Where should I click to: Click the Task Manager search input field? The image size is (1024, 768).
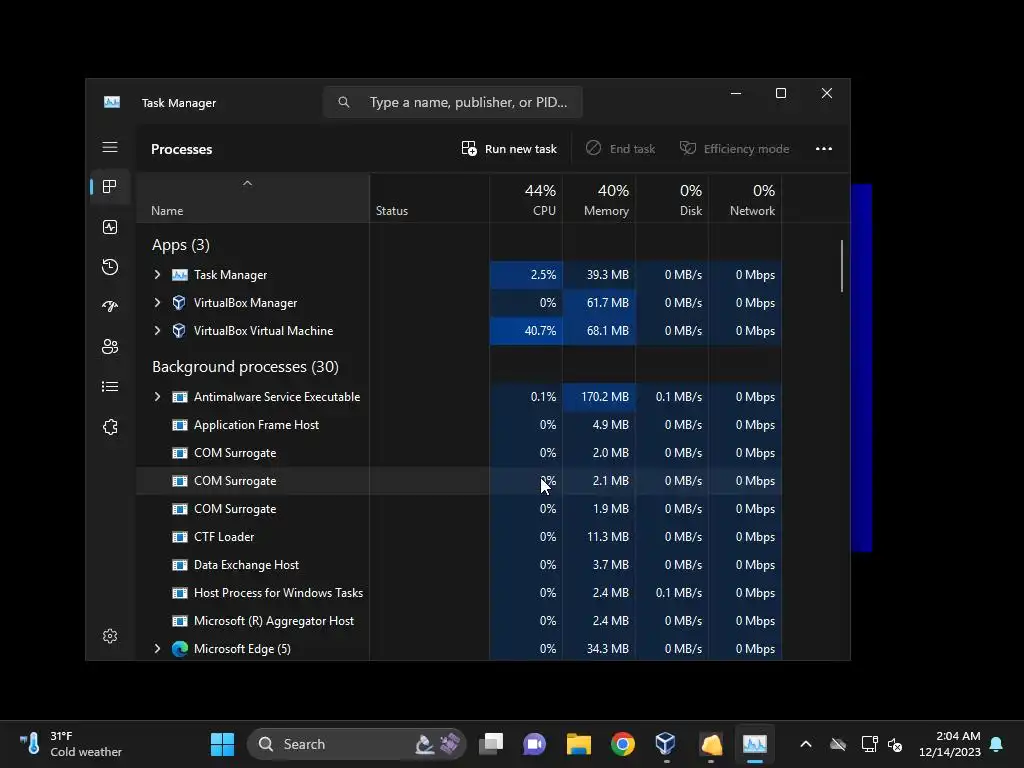453,103
